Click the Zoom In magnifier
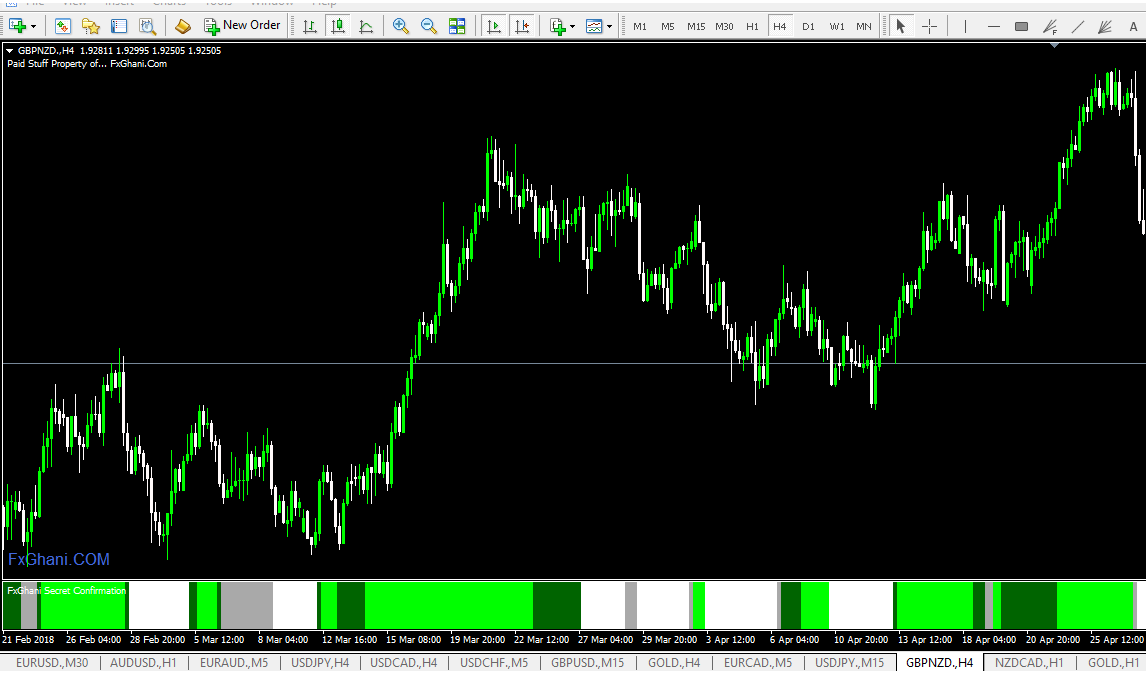Viewport: 1146px width, 674px height. point(401,26)
